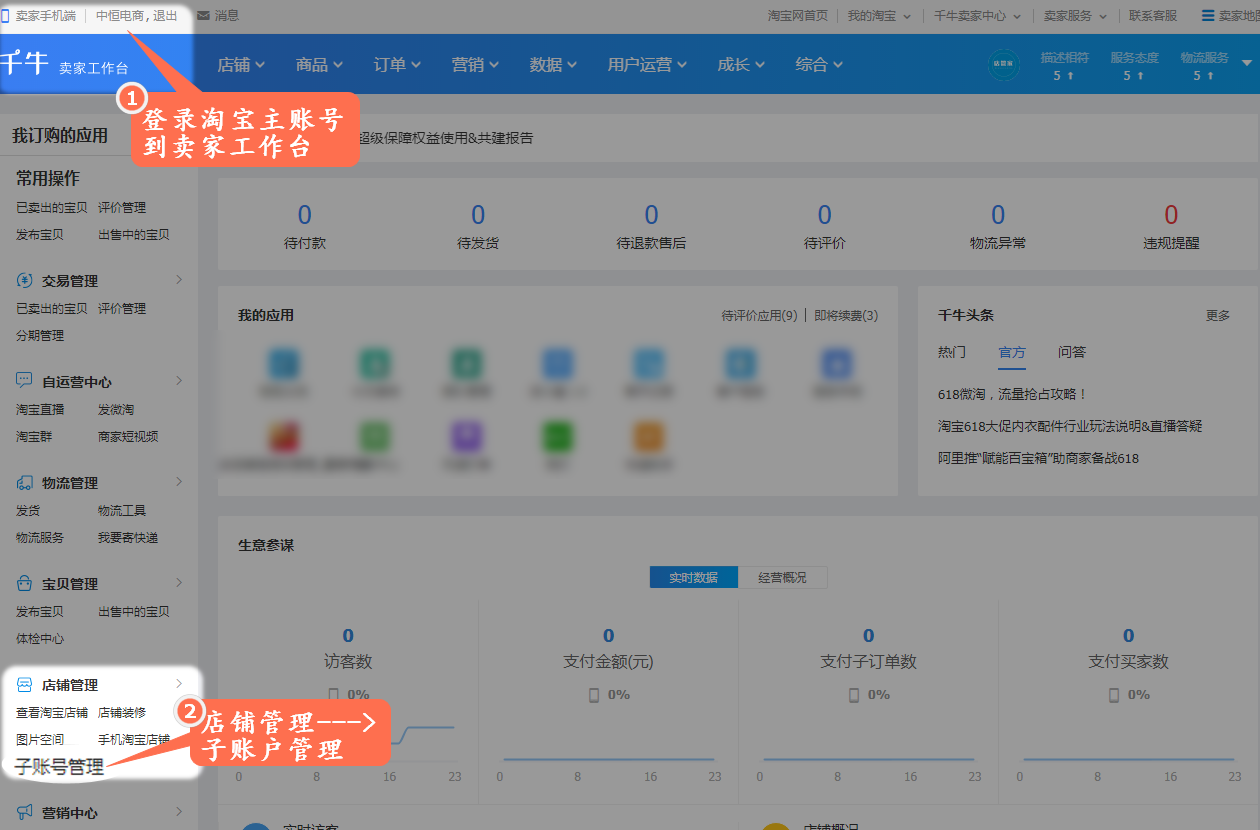Click the 营销中心 megaphone icon
1260x830 pixels.
pyautogui.click(x=25, y=813)
